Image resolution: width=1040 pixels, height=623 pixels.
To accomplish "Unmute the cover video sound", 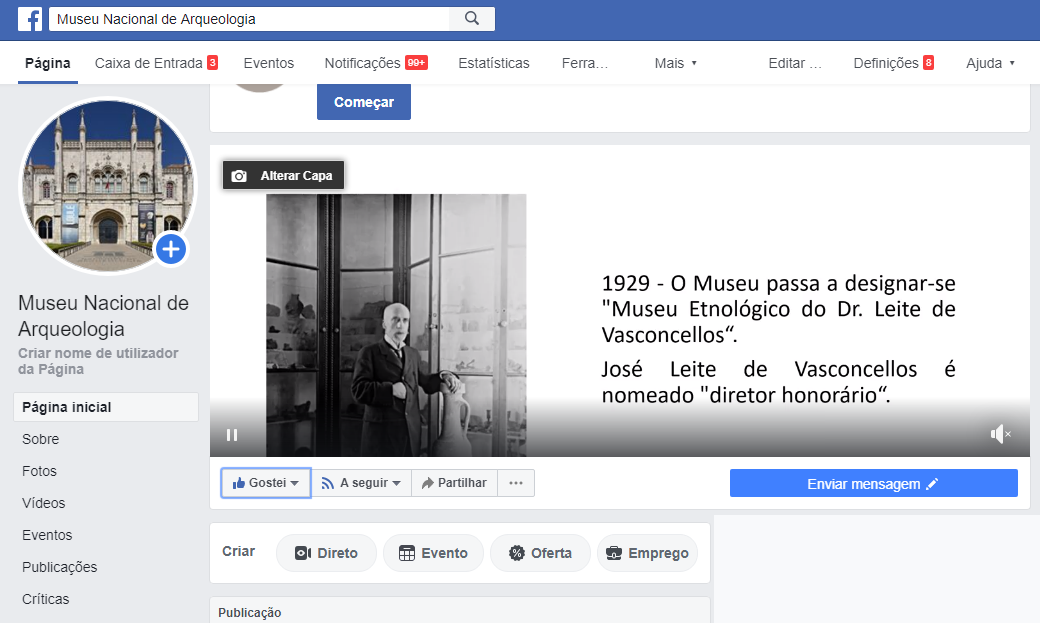I will (1000, 435).
